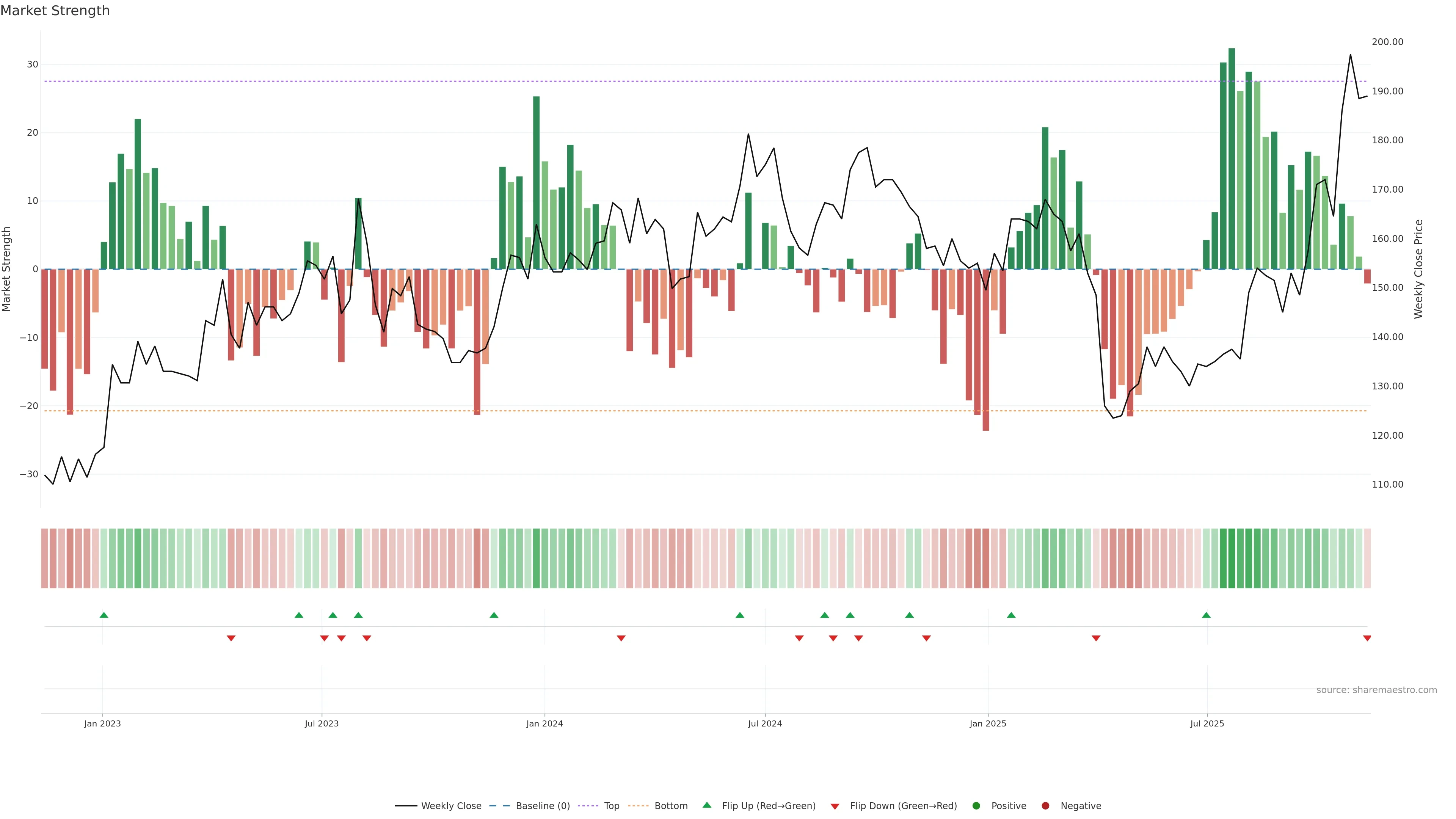Click the flip-up triangle in late 2023
1456x819 pixels.
(494, 615)
